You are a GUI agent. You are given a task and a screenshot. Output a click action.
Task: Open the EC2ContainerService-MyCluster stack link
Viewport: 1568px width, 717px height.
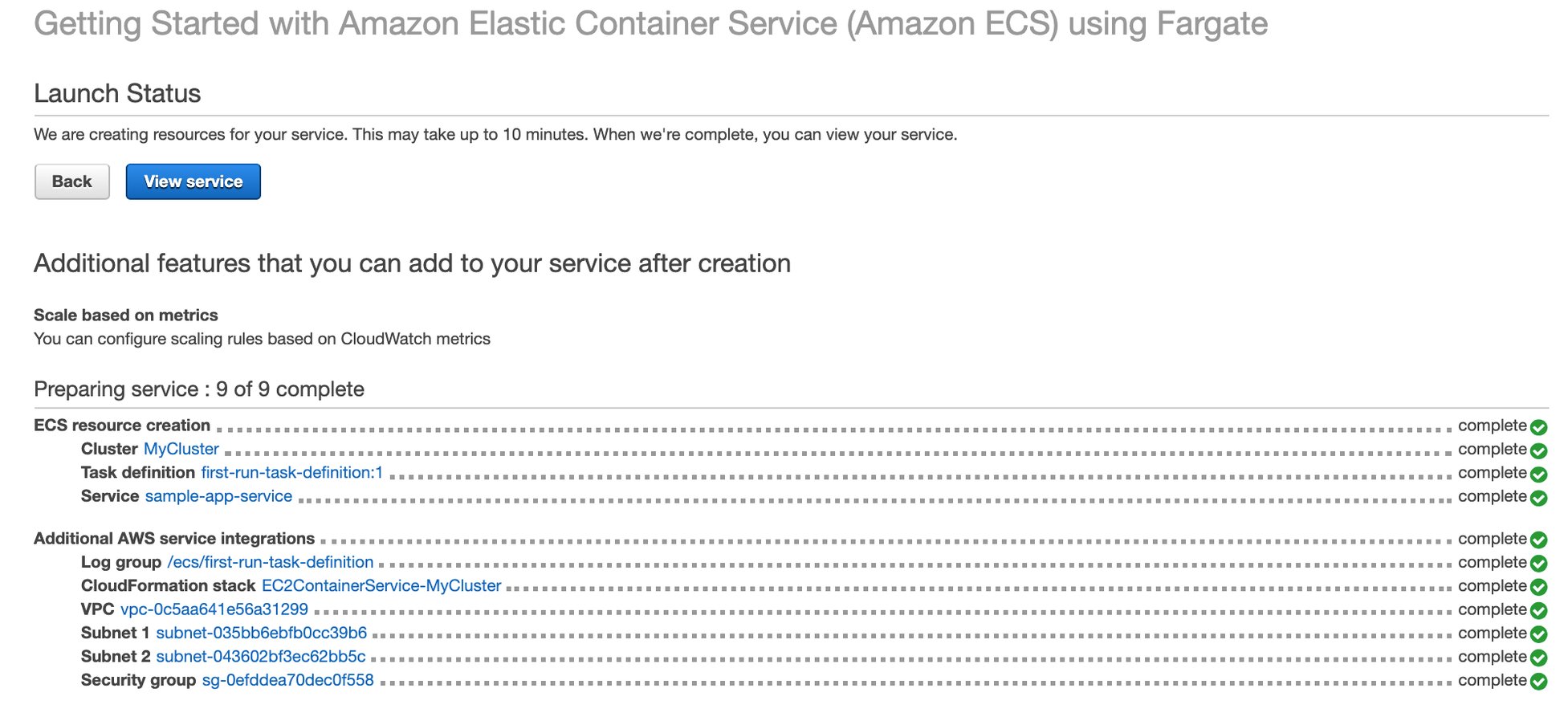[x=381, y=585]
